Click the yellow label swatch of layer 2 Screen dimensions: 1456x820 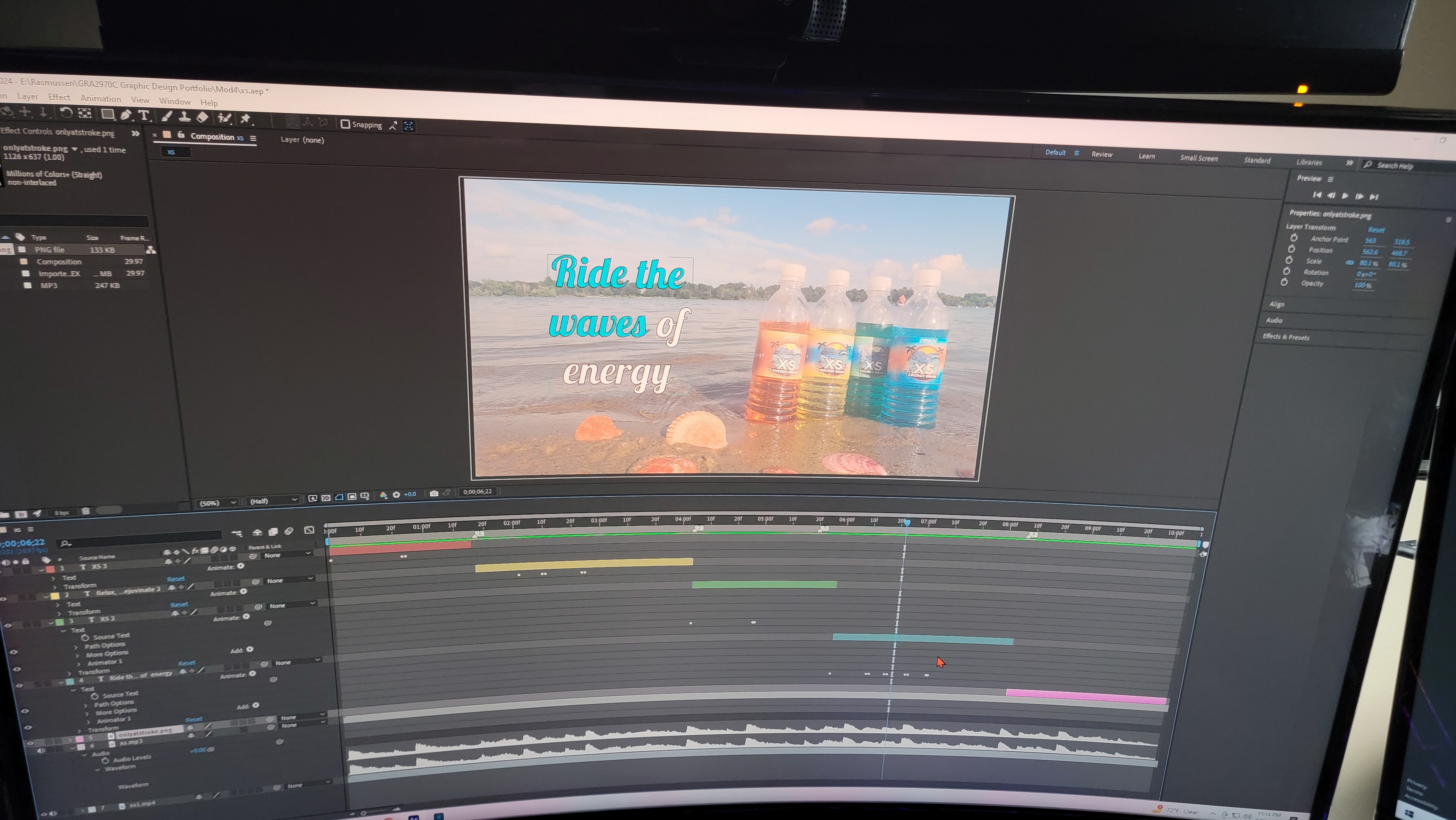[x=55, y=596]
